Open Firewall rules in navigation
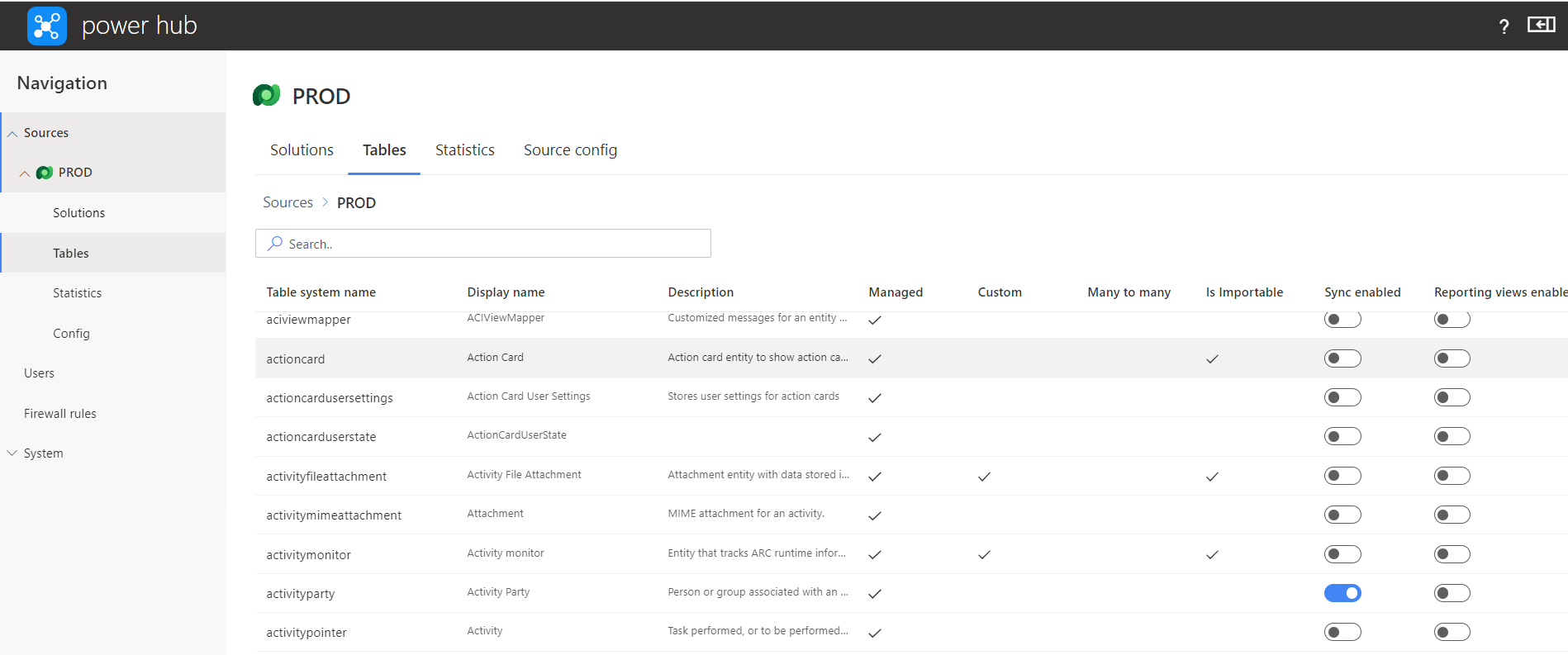Screen dimensions: 1568x655 (x=59, y=414)
